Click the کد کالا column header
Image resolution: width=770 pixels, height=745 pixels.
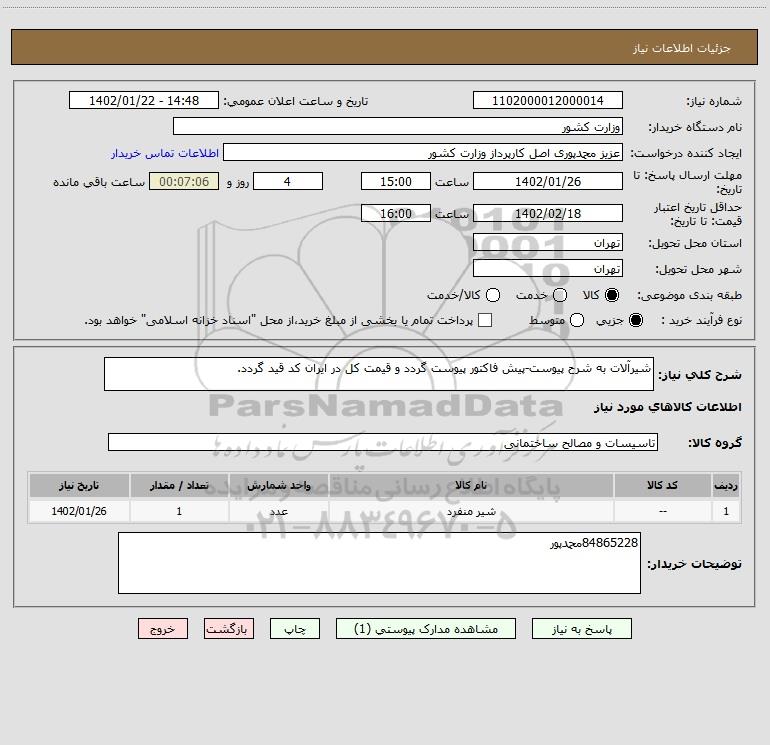coord(662,485)
